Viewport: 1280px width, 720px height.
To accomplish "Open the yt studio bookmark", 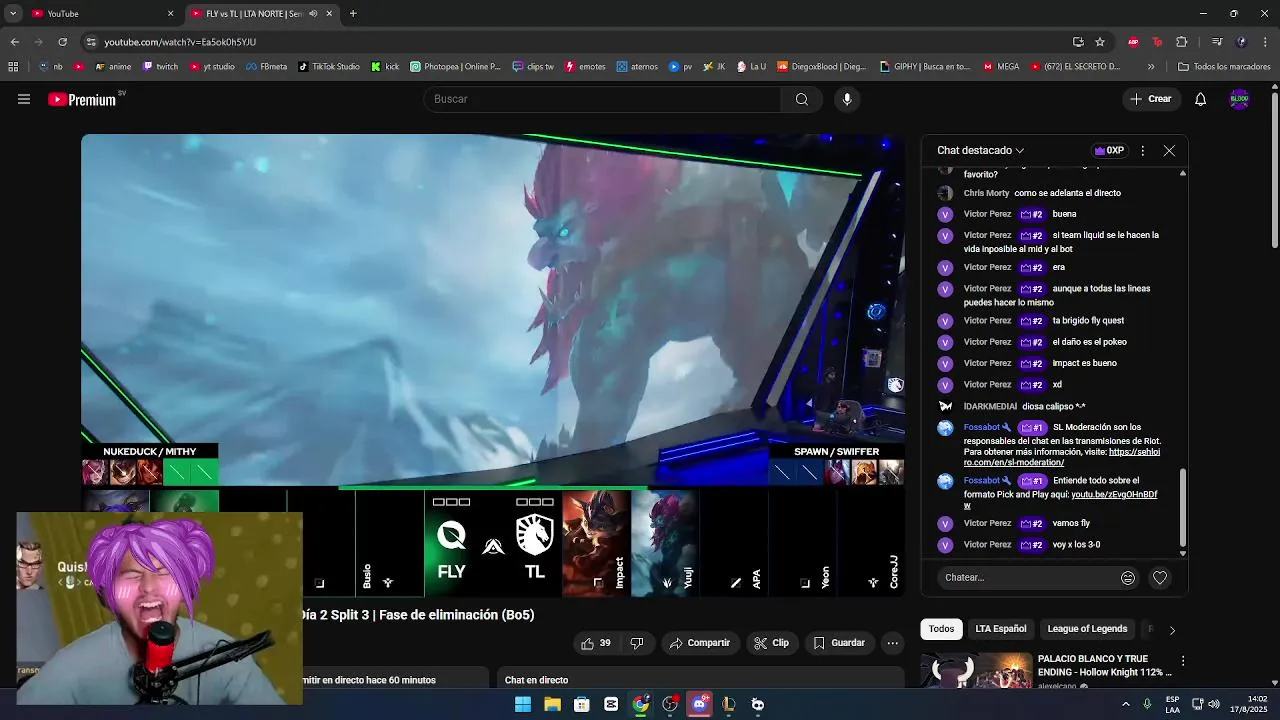I will [212, 67].
